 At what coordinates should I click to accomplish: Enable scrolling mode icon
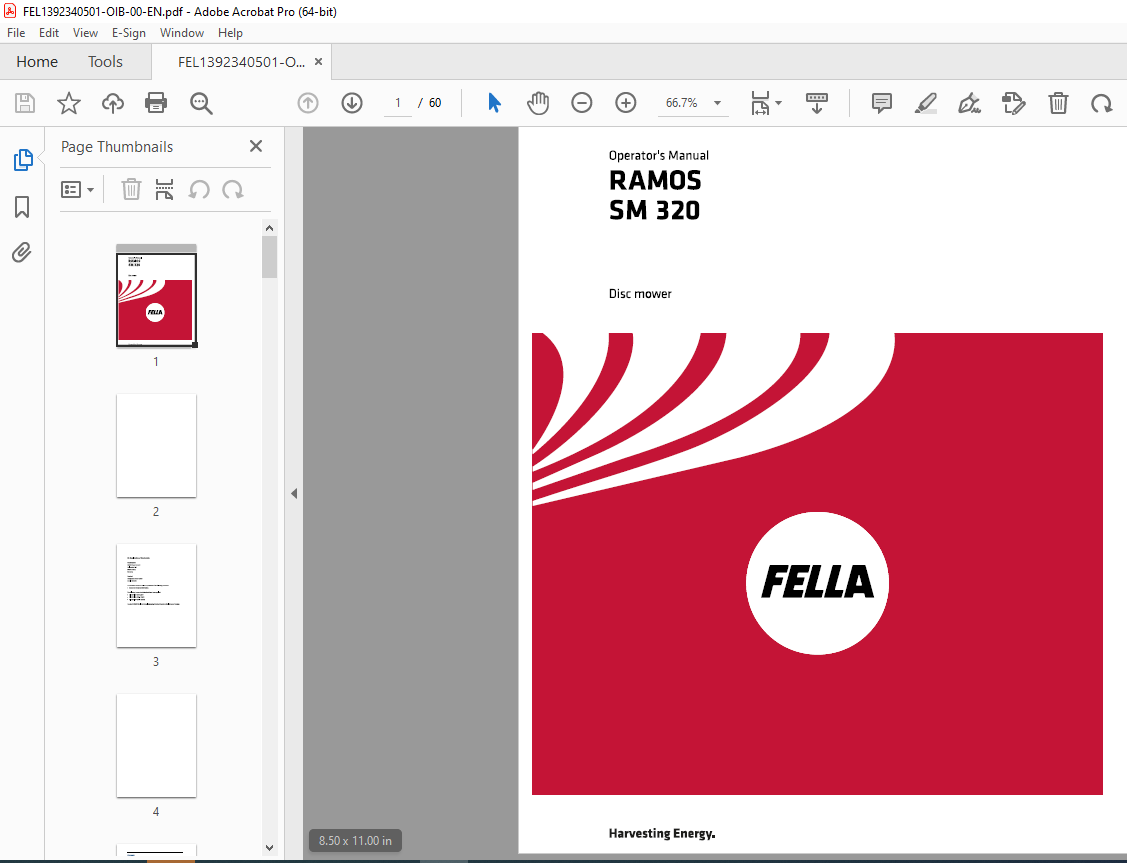[816, 103]
